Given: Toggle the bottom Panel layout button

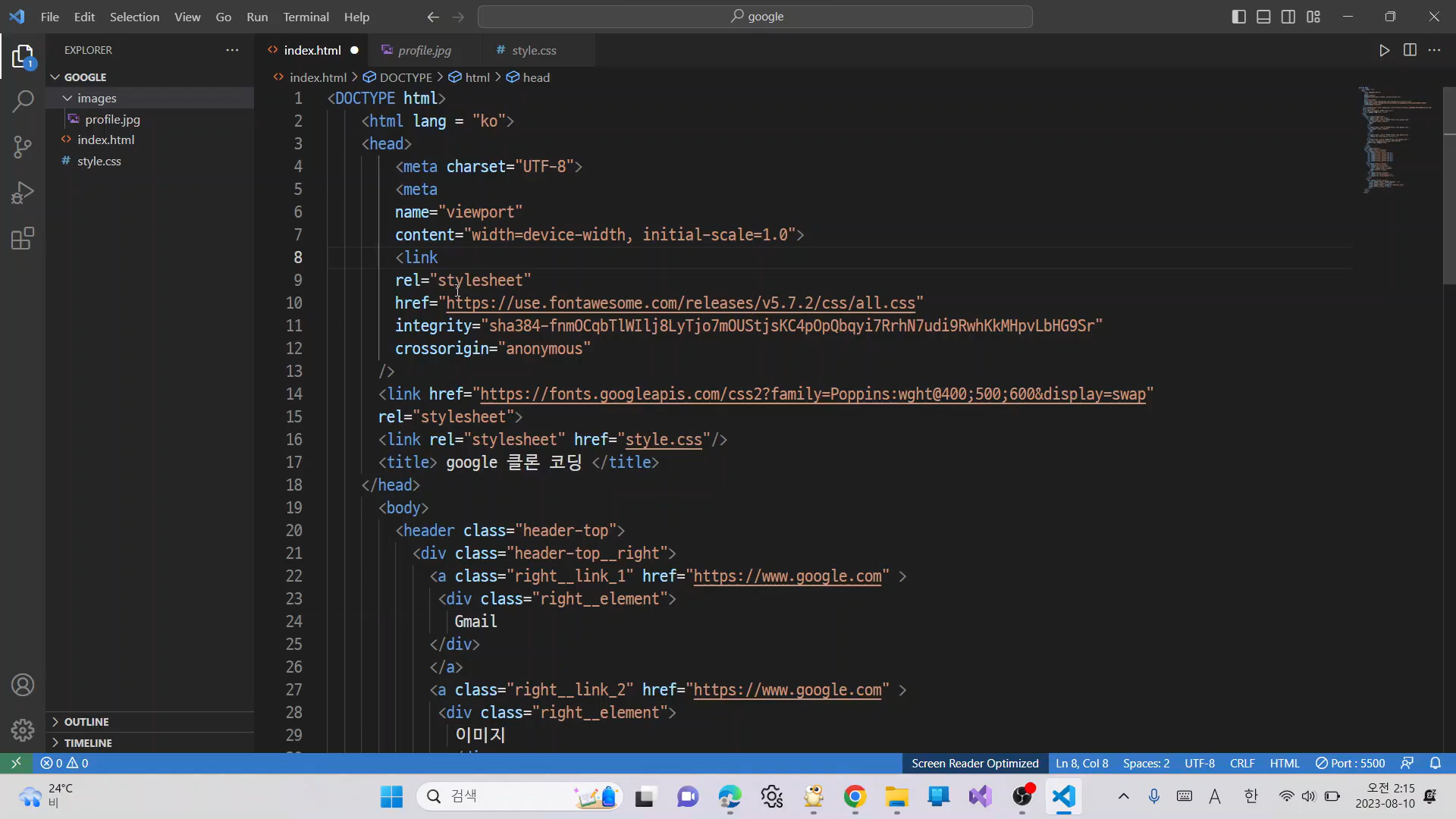Looking at the screenshot, I should point(1263,17).
